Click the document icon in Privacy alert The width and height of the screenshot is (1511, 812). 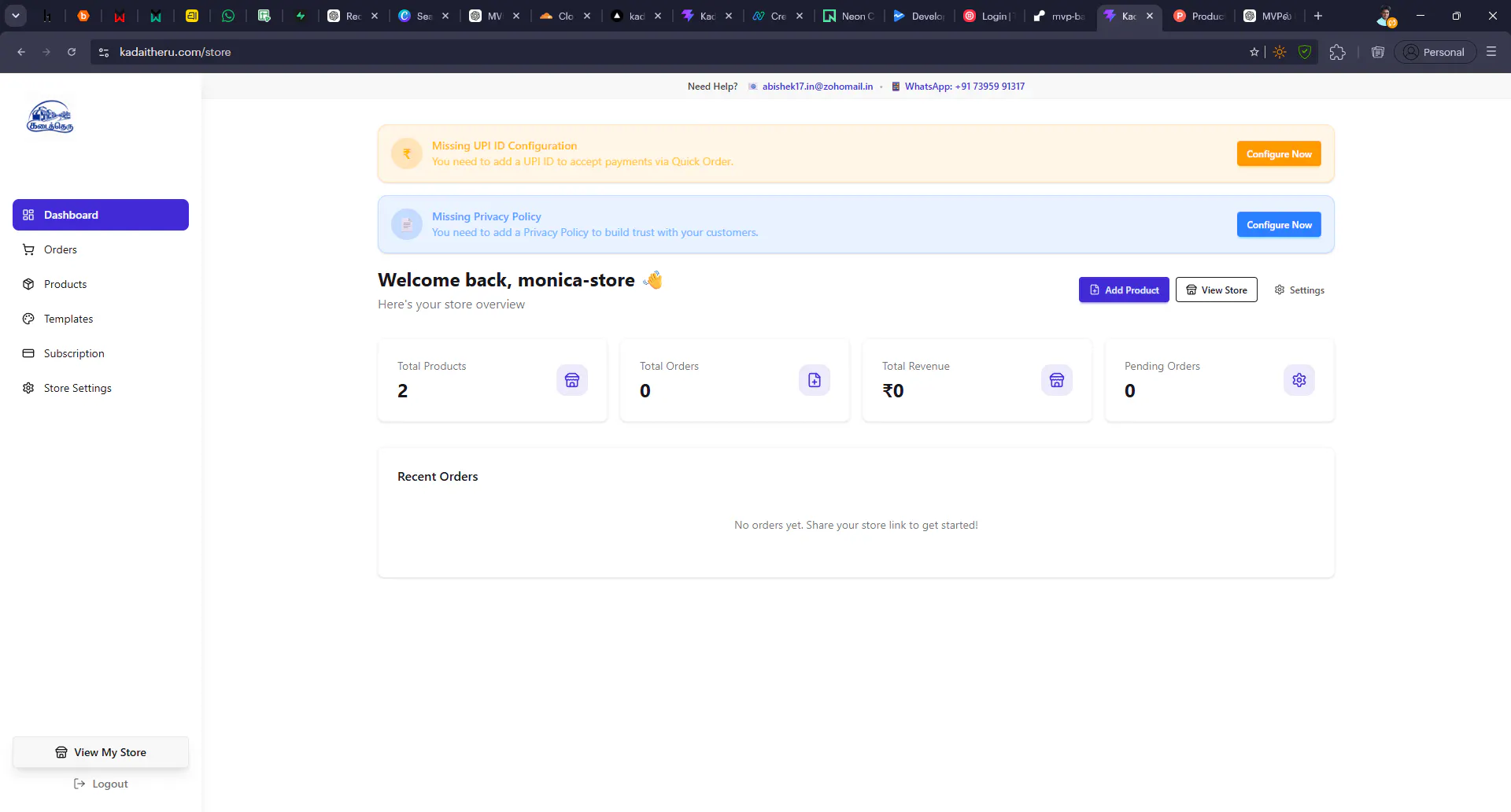[x=407, y=224]
